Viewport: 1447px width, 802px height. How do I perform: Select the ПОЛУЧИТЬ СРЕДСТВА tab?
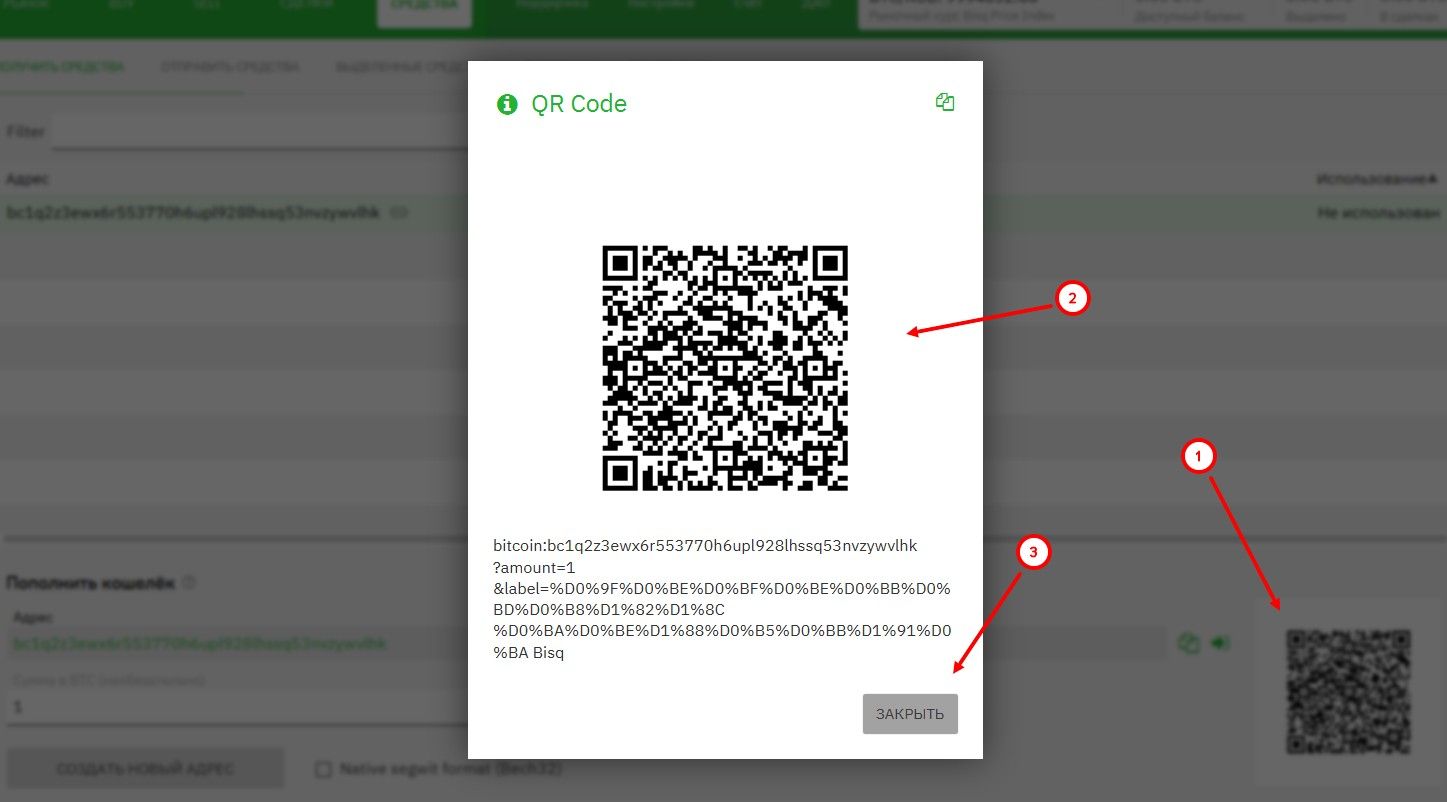[x=62, y=67]
